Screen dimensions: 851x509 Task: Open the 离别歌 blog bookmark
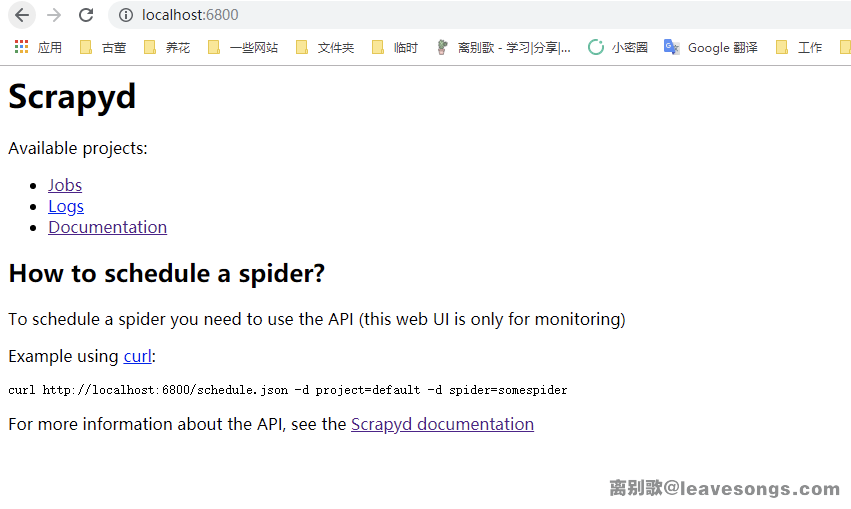tap(503, 47)
